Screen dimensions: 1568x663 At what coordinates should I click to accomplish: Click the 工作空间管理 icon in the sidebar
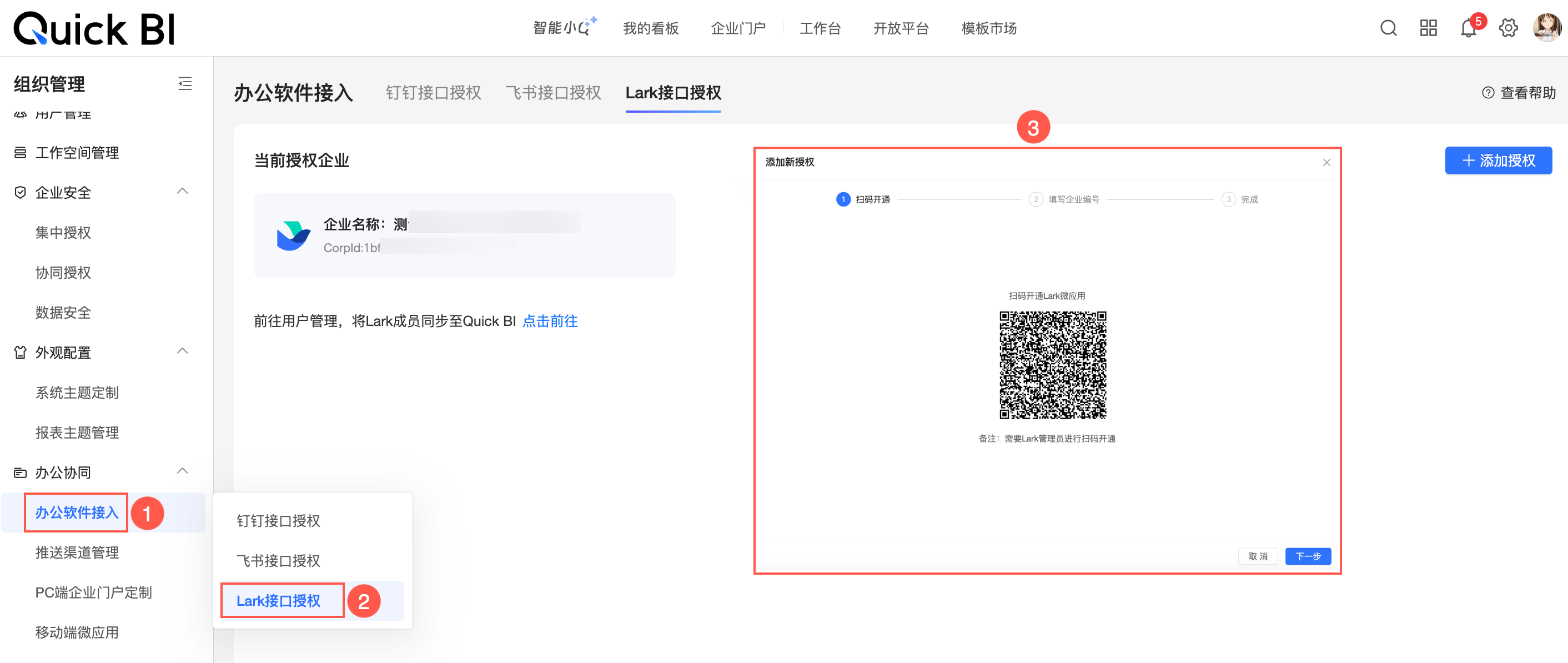tap(20, 153)
